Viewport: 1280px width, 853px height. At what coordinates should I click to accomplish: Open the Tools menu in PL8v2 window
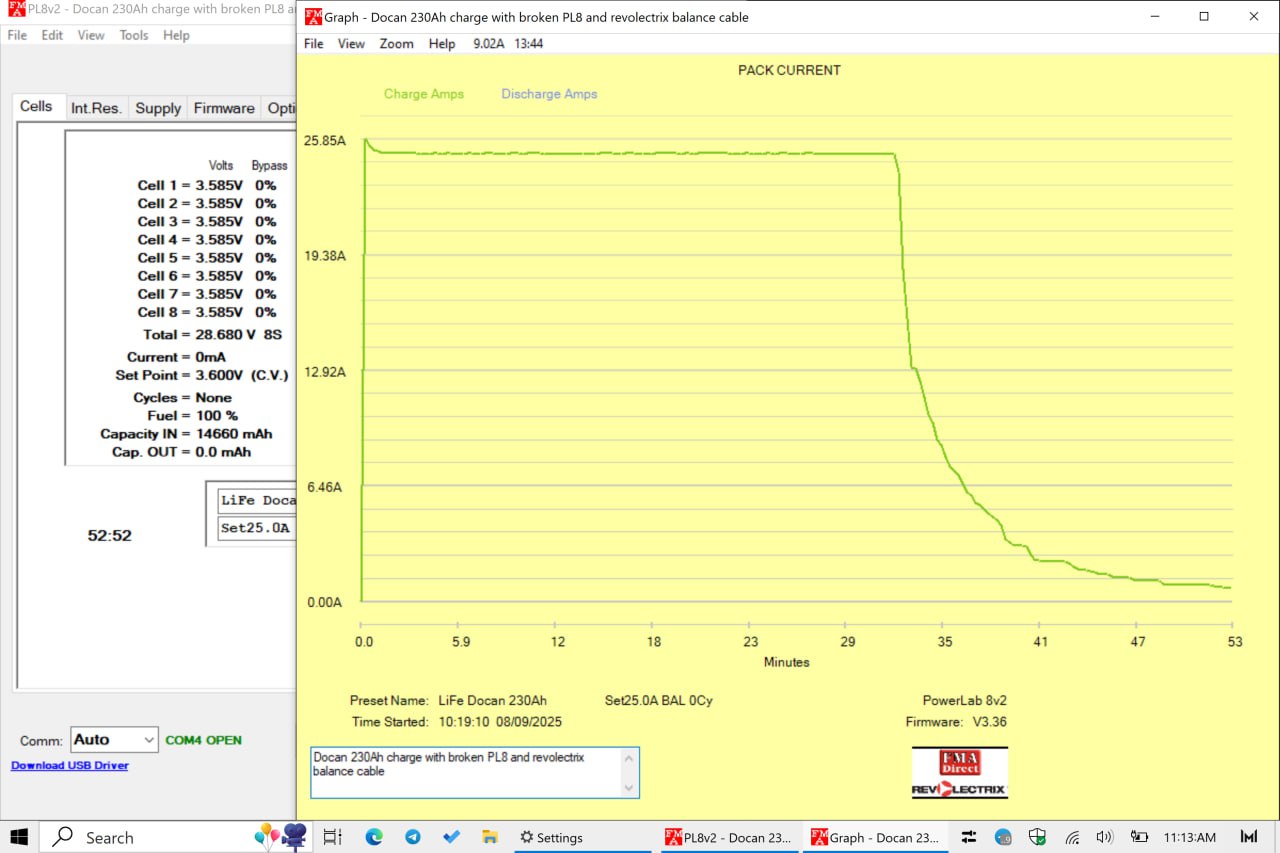(134, 35)
